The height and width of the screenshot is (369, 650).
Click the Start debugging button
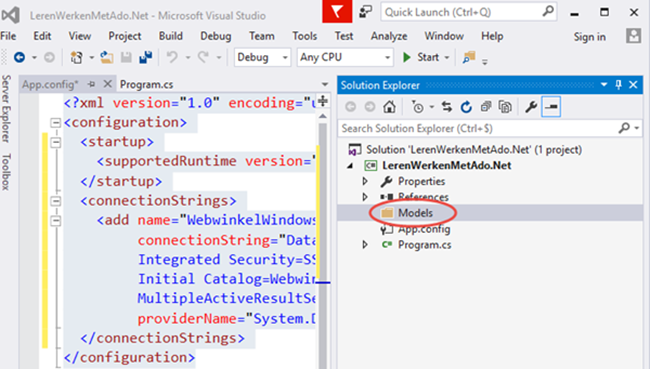421,57
